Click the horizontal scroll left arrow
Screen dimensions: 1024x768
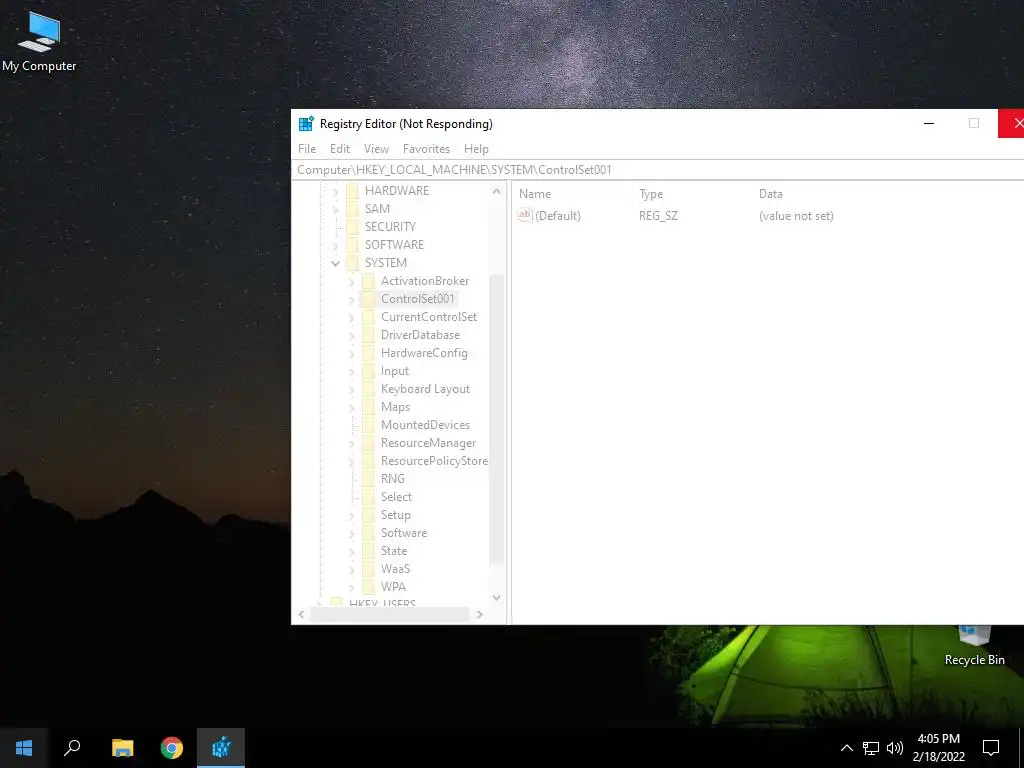click(x=301, y=615)
